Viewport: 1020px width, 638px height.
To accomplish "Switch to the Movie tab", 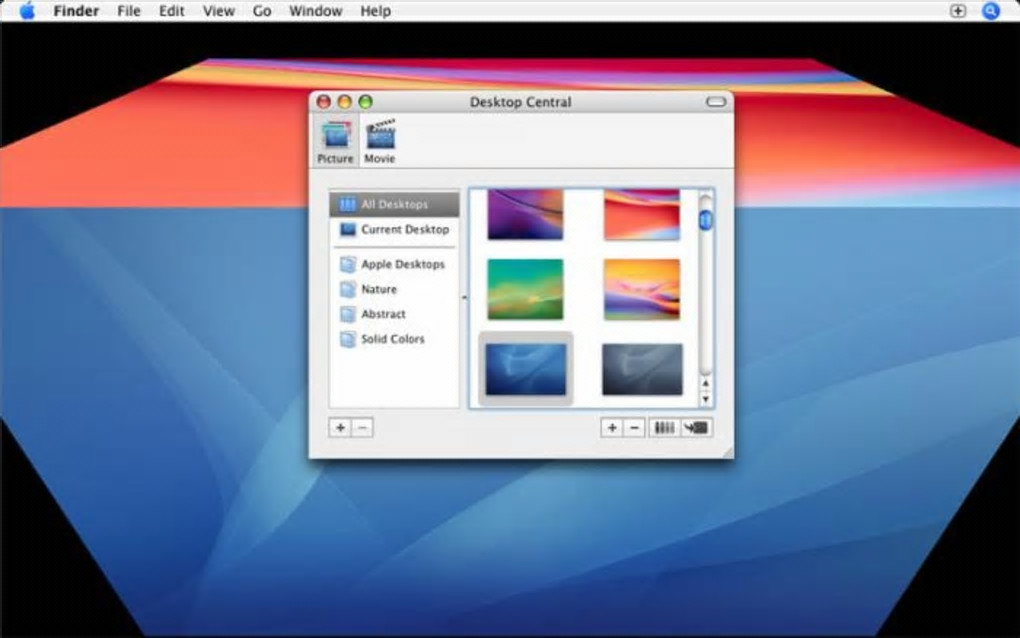I will (x=380, y=141).
